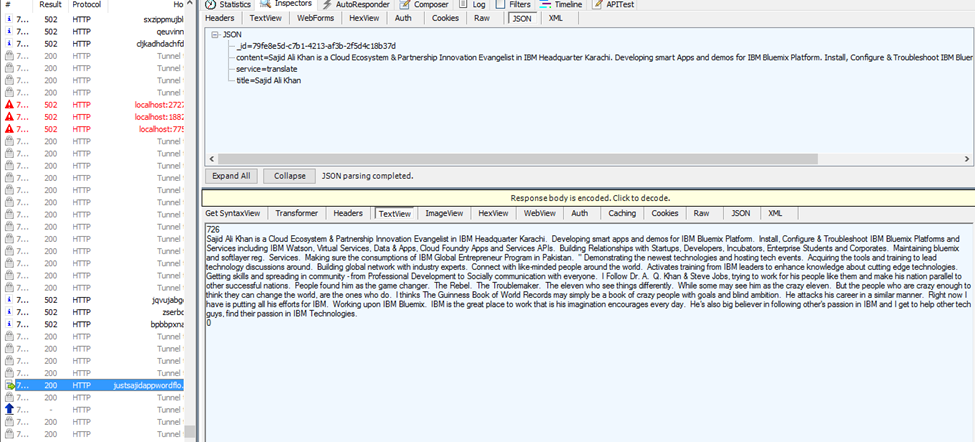
Task: Open the response Transformer tab
Action: (297, 213)
